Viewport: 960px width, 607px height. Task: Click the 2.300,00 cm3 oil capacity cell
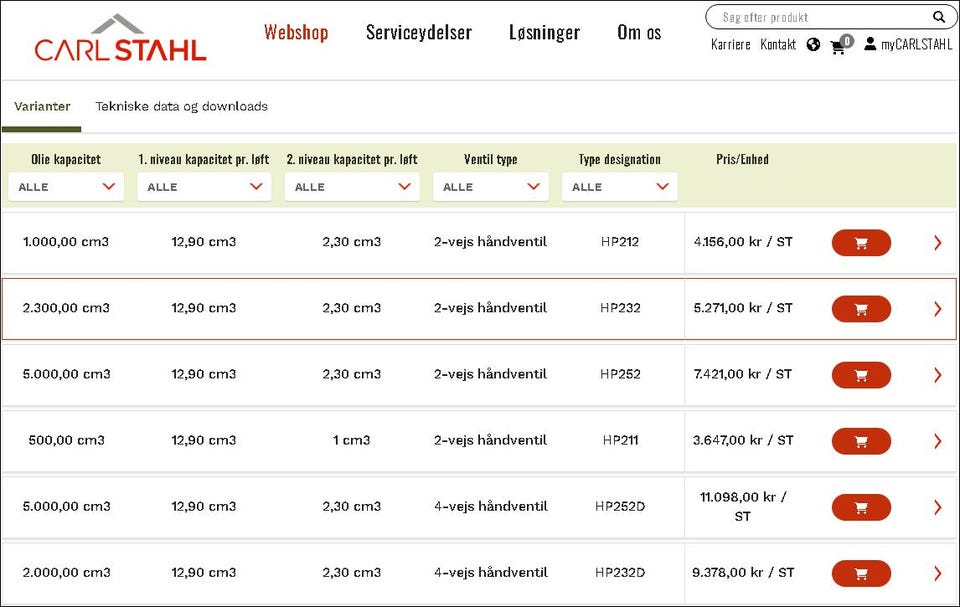pos(66,308)
